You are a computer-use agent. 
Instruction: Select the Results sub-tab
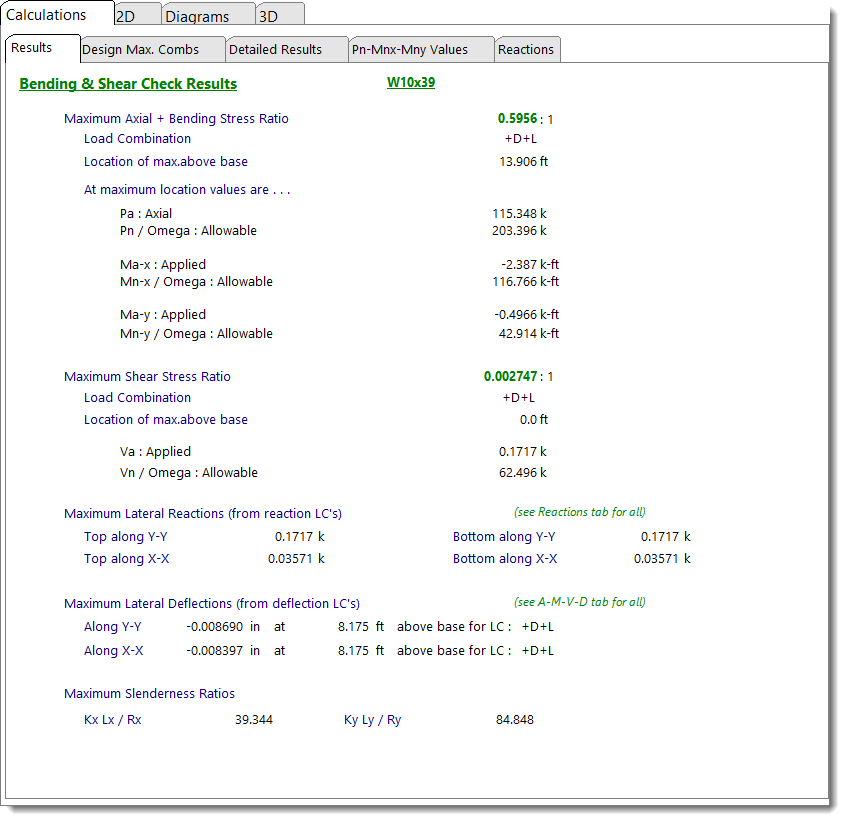coord(32,48)
